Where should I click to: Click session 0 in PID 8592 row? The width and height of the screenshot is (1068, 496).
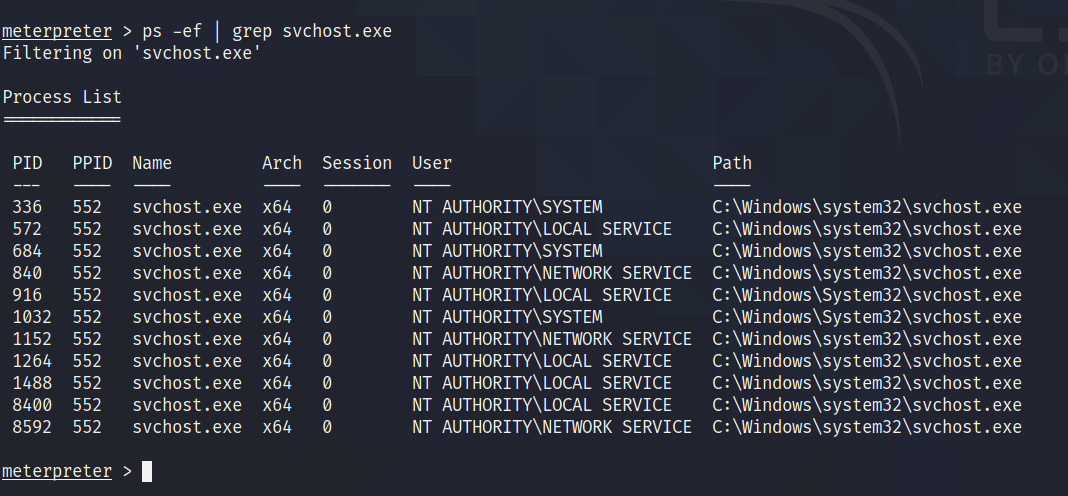[x=328, y=427]
